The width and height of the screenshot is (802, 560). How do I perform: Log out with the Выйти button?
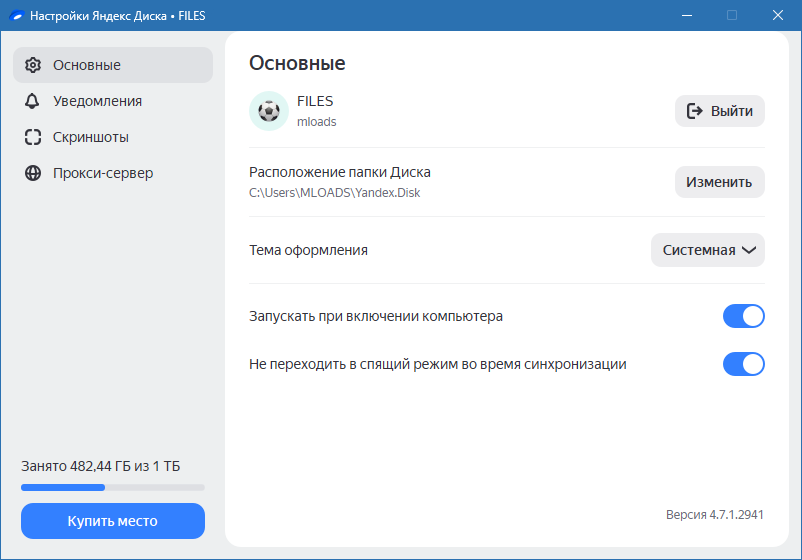pos(720,111)
